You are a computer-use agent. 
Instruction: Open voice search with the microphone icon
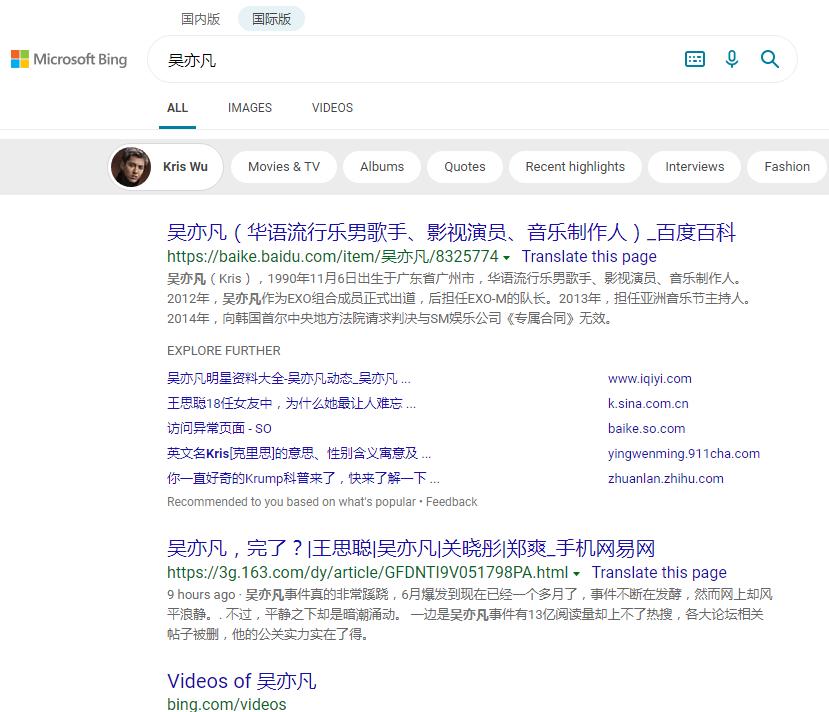click(x=731, y=59)
